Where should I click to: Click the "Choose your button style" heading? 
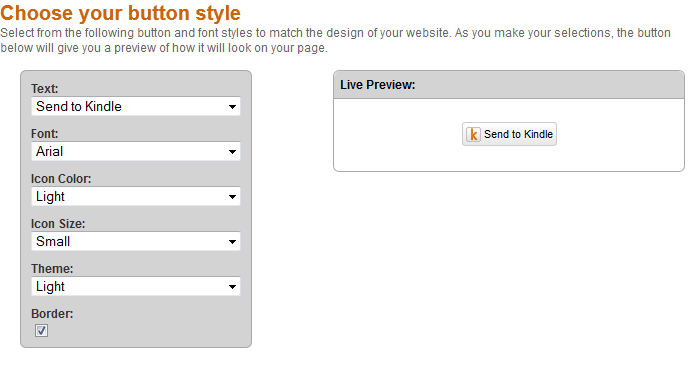[x=120, y=13]
